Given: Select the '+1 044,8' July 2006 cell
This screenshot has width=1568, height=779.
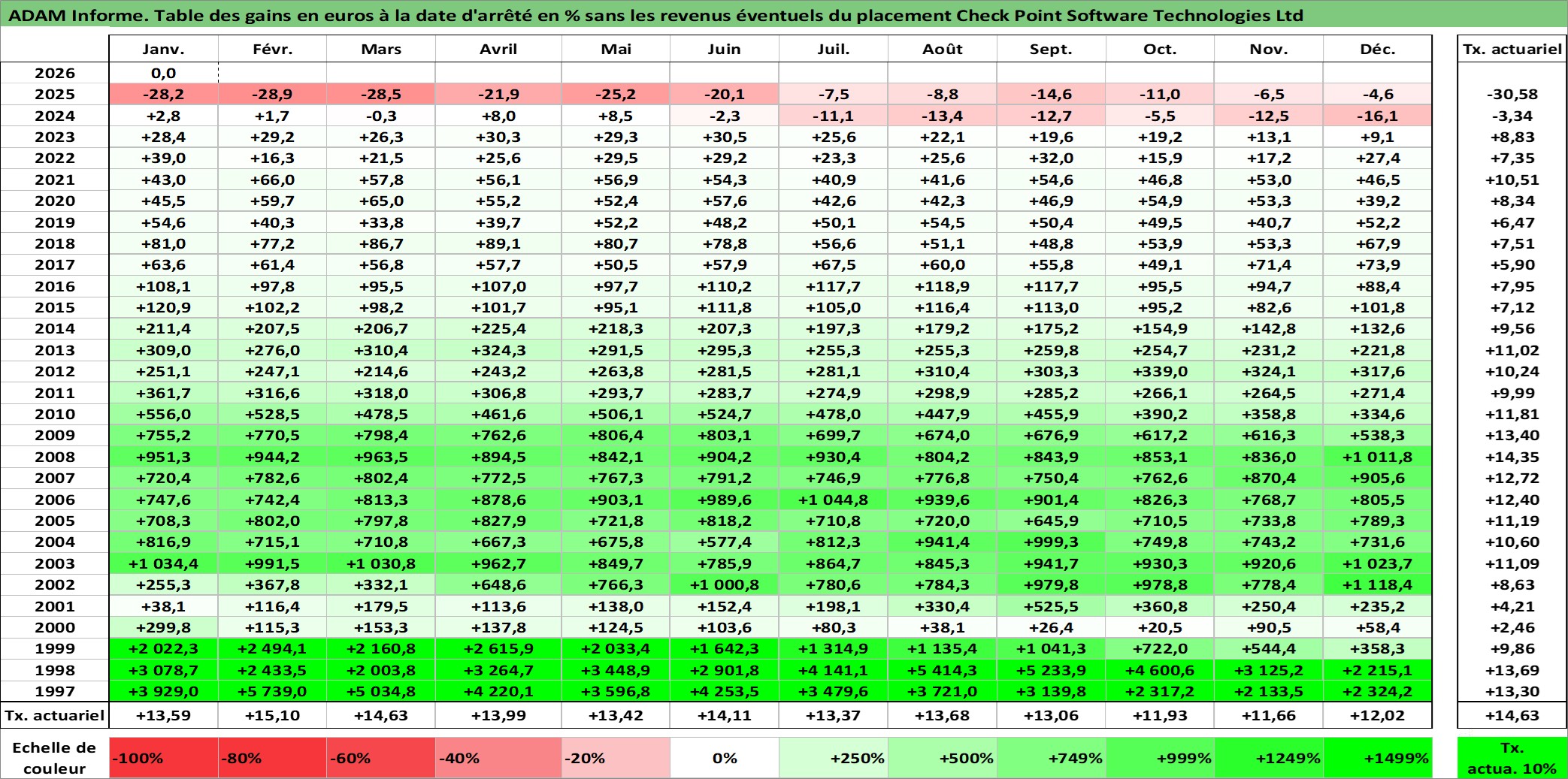Looking at the screenshot, I should coord(834,500).
